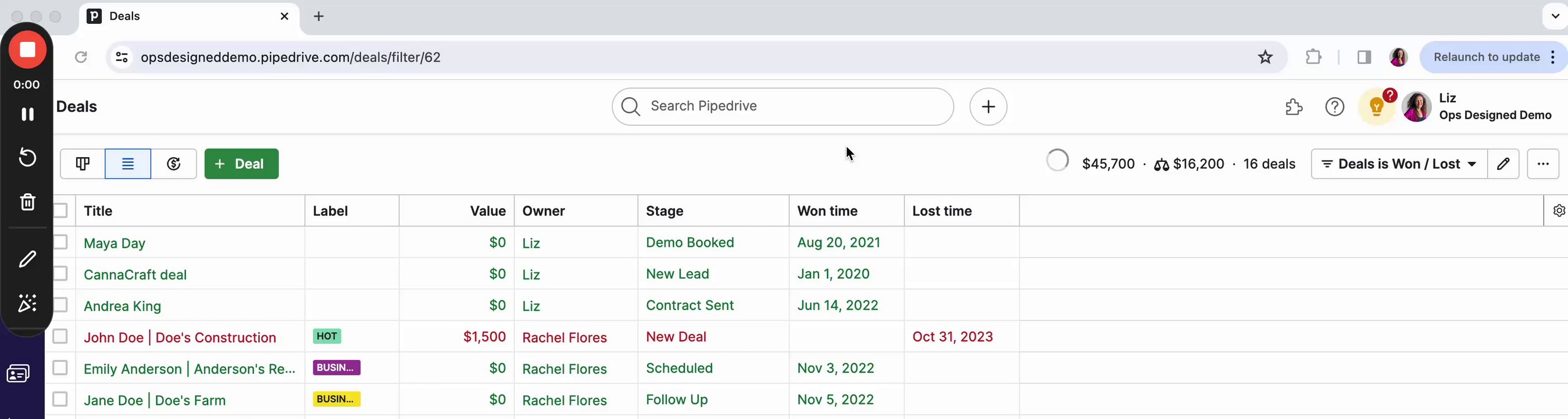
Task: Open Sales Assistant lightbulb icon
Action: pyautogui.click(x=1376, y=107)
